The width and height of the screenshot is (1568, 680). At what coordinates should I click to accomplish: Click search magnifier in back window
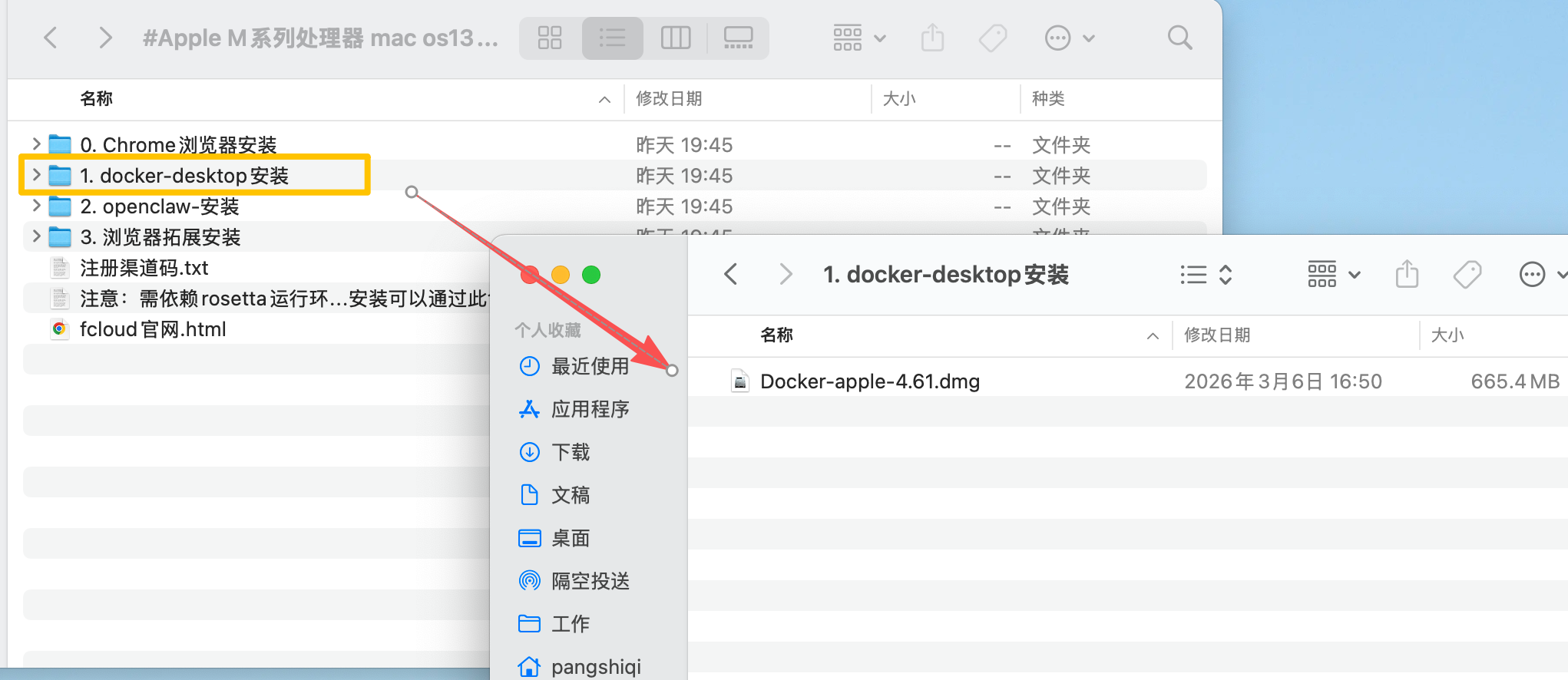tap(1179, 38)
